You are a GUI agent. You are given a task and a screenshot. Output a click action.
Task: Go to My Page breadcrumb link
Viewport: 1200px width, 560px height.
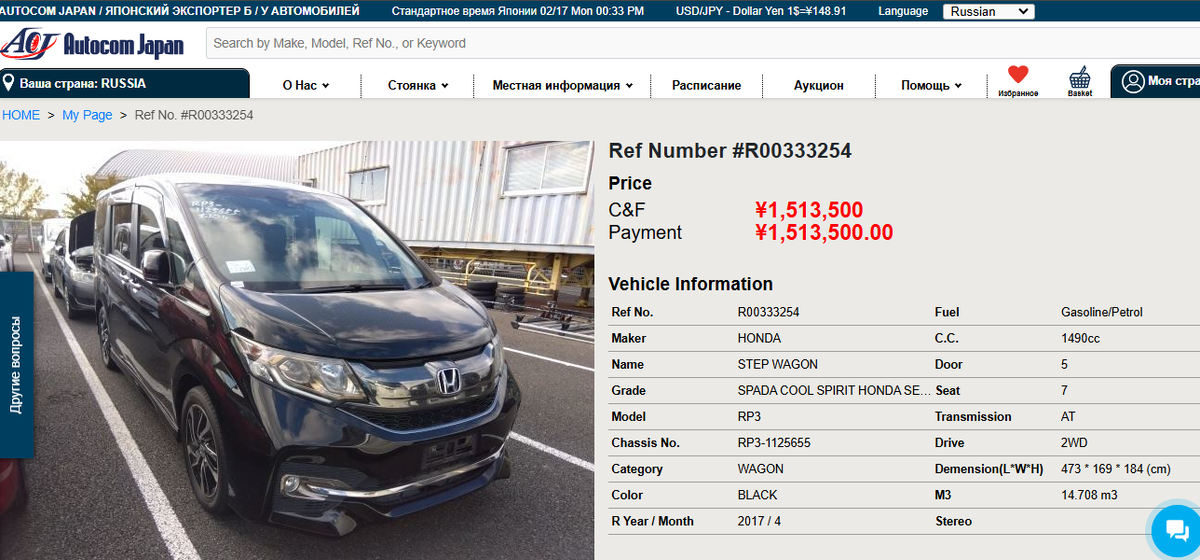tap(87, 115)
